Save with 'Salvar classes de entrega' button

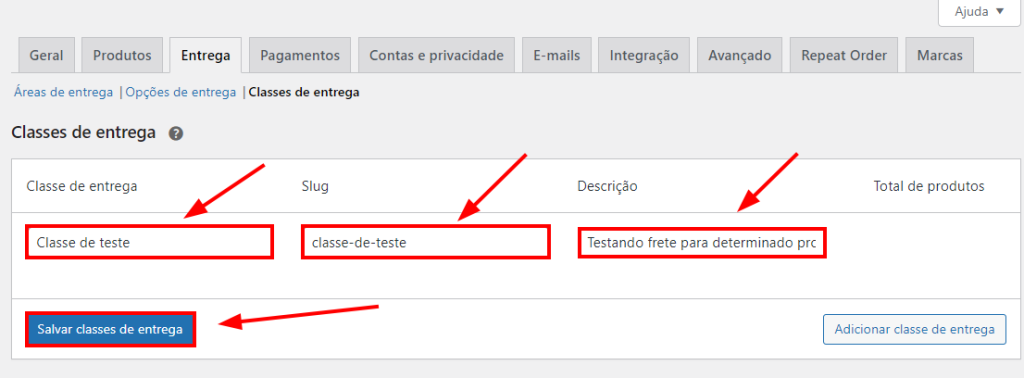tap(110, 330)
